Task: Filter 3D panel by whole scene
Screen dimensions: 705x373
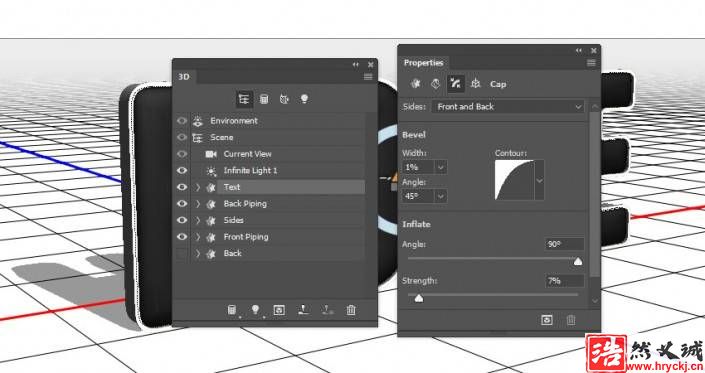Action: pyautogui.click(x=244, y=99)
